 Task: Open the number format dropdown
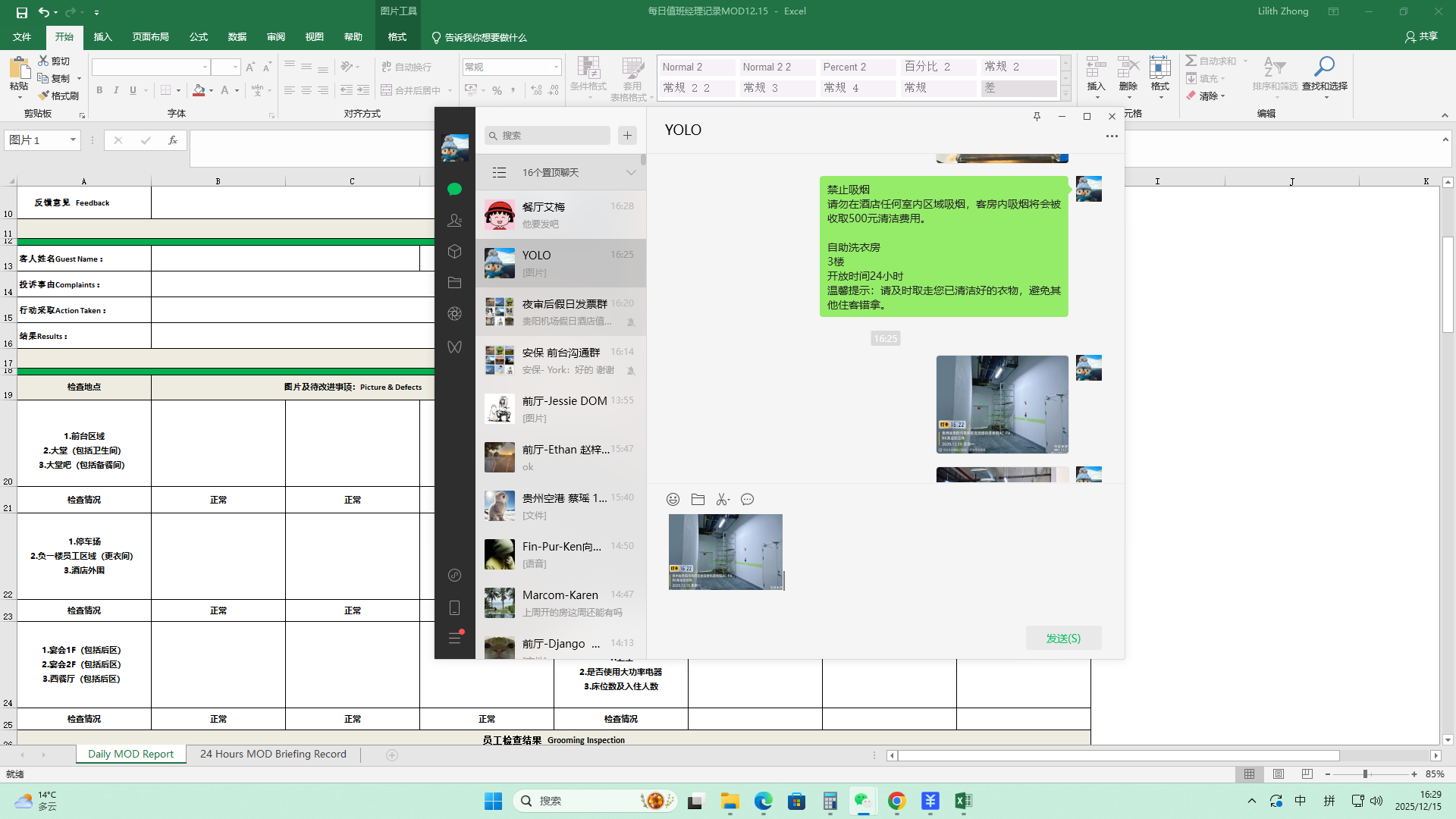556,67
